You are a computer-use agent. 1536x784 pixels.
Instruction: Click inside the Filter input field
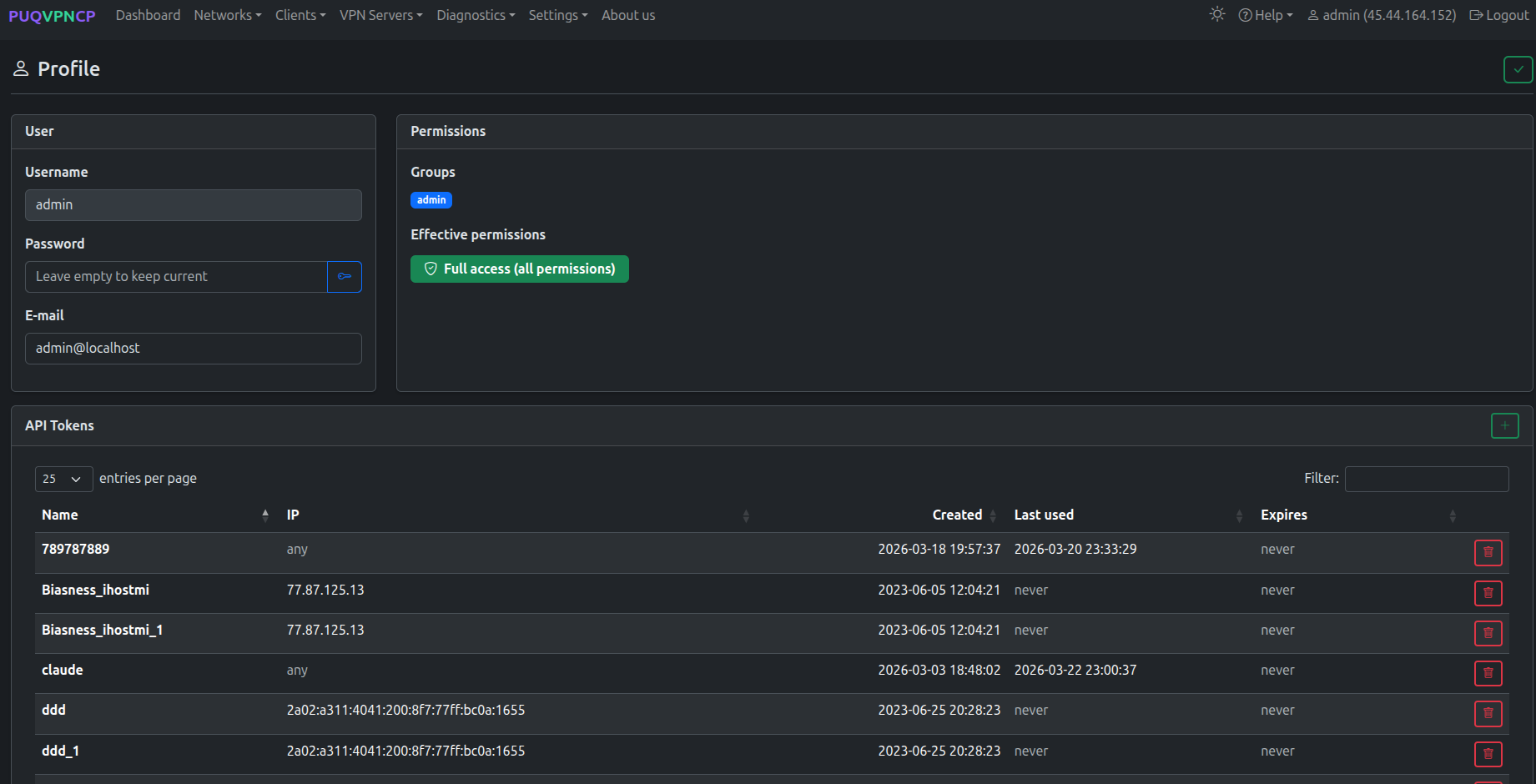[1427, 479]
